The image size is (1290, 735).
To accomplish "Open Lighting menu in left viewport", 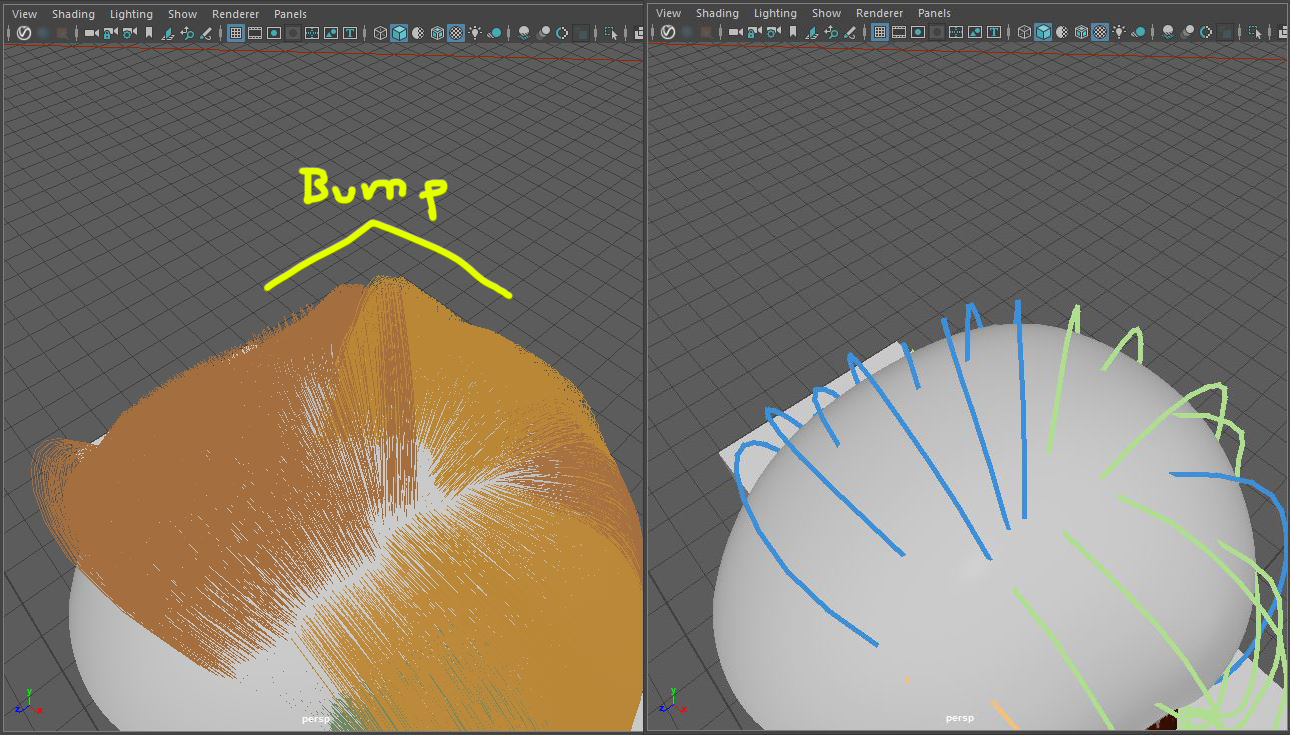I will click(131, 14).
